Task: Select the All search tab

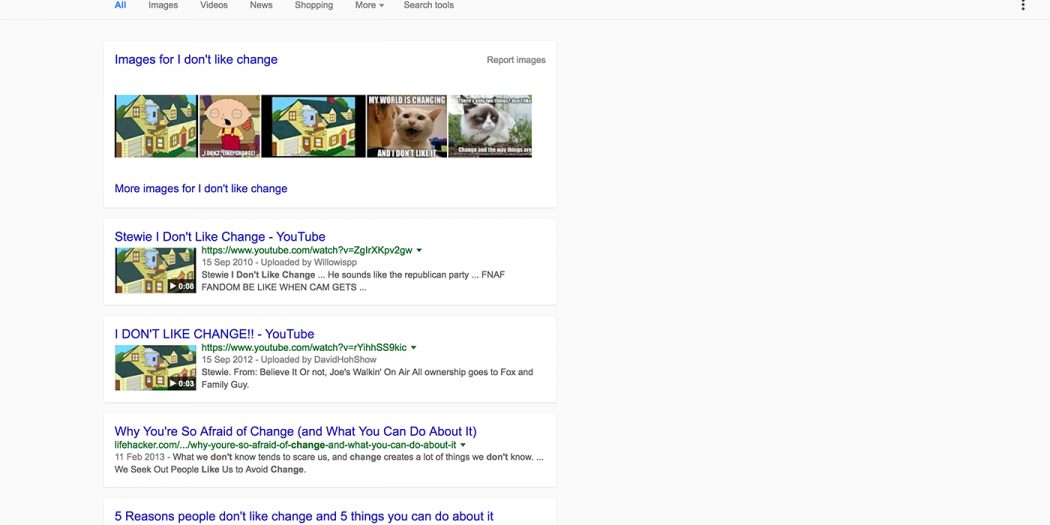Action: click(x=120, y=5)
